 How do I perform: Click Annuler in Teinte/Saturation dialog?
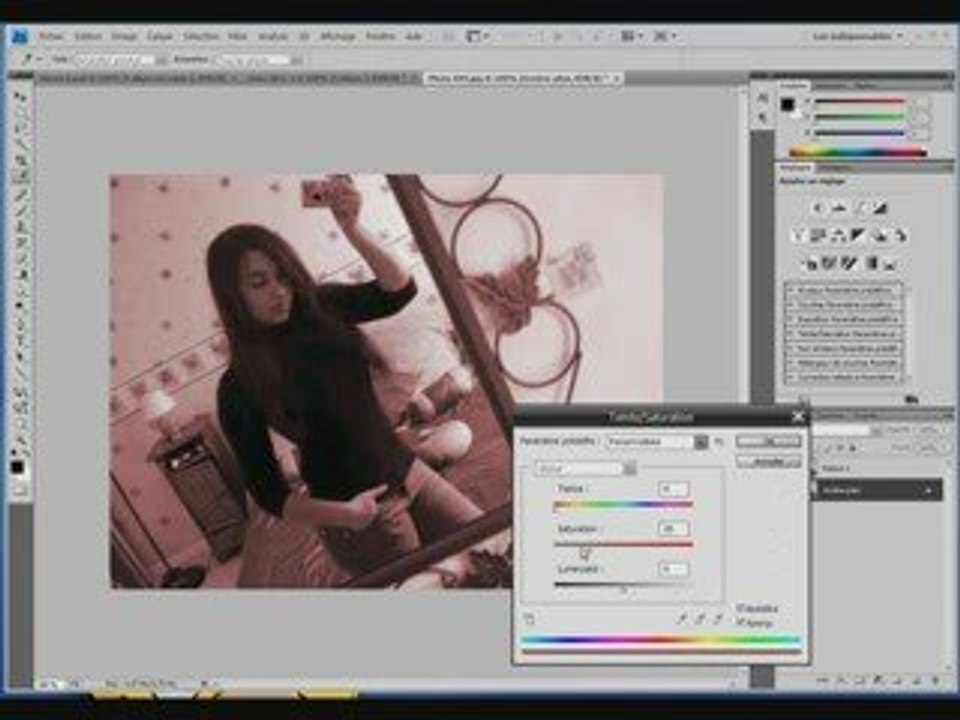click(769, 461)
